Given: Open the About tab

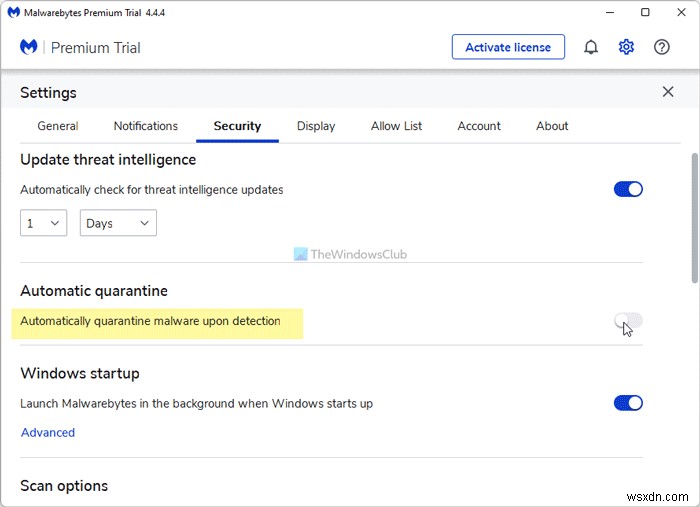Looking at the screenshot, I should [552, 126].
